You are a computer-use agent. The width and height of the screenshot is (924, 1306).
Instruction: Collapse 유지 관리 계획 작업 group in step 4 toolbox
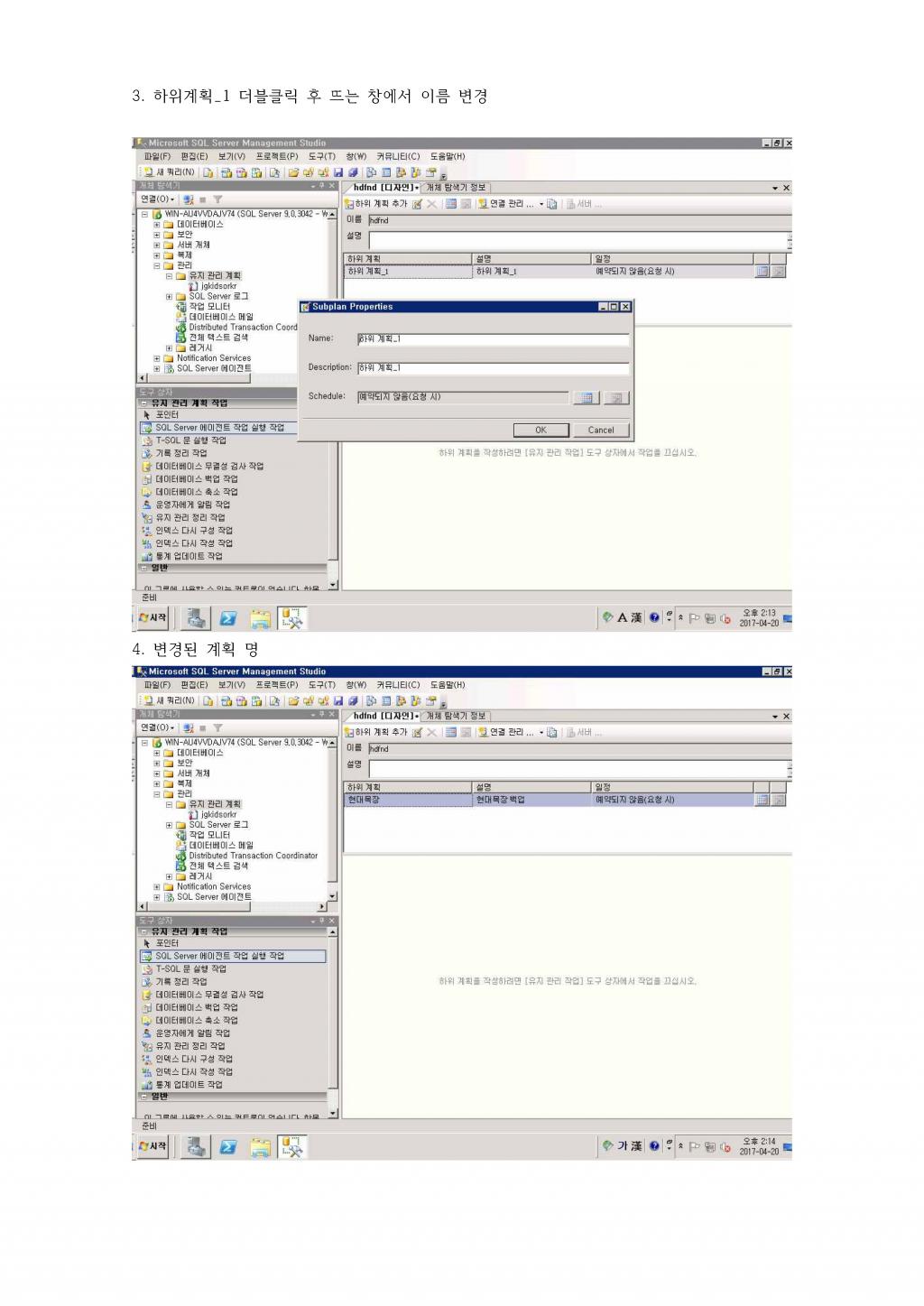click(x=143, y=931)
